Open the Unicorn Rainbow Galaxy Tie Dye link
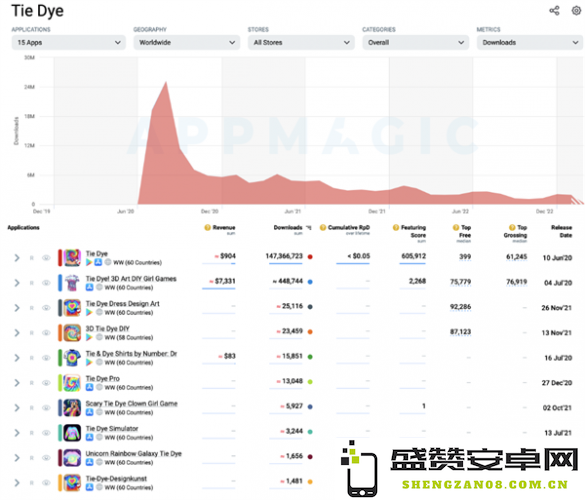Screen dimensions: 585x500 click(134, 453)
